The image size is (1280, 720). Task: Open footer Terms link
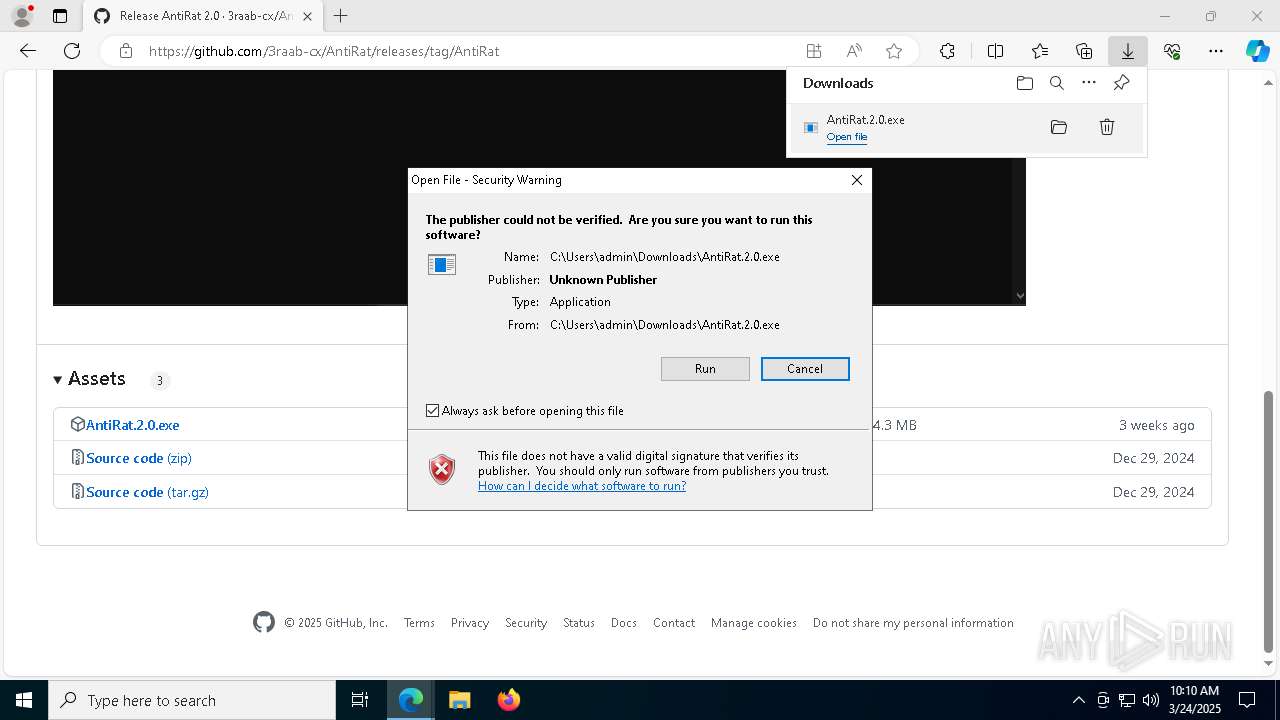[419, 623]
